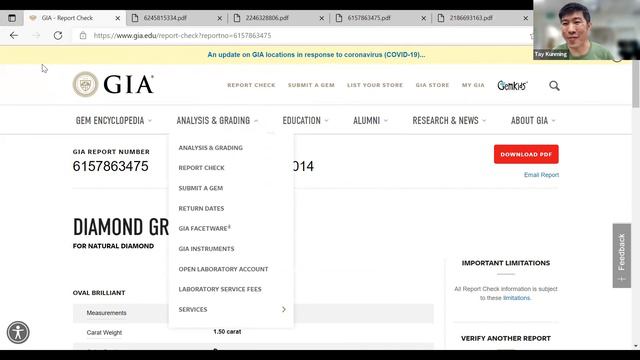The height and width of the screenshot is (360, 640).
Task: Close the 6157863475.pdf tab
Action: pos(424,18)
